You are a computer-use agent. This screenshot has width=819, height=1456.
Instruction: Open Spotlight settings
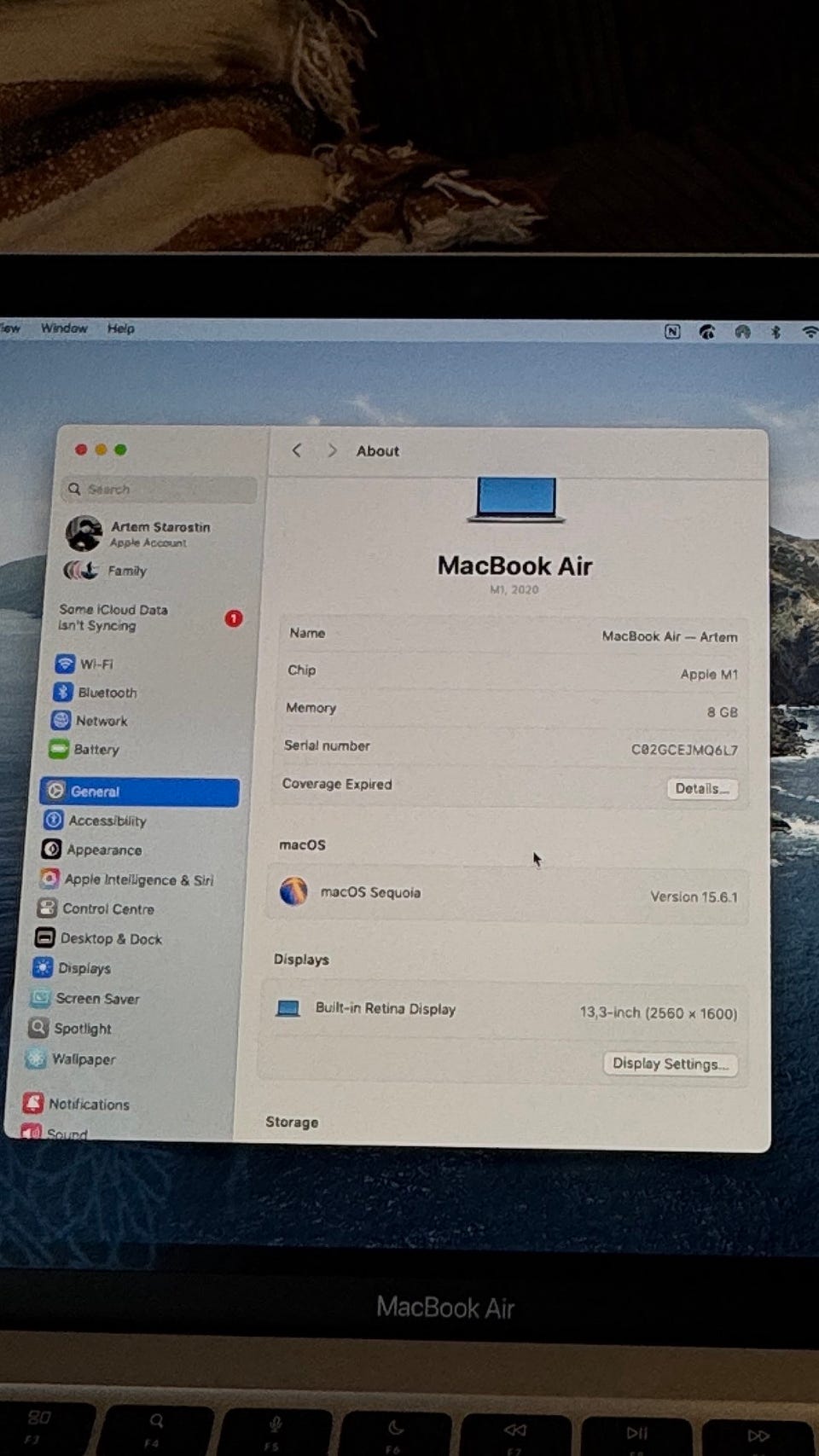[70, 1028]
